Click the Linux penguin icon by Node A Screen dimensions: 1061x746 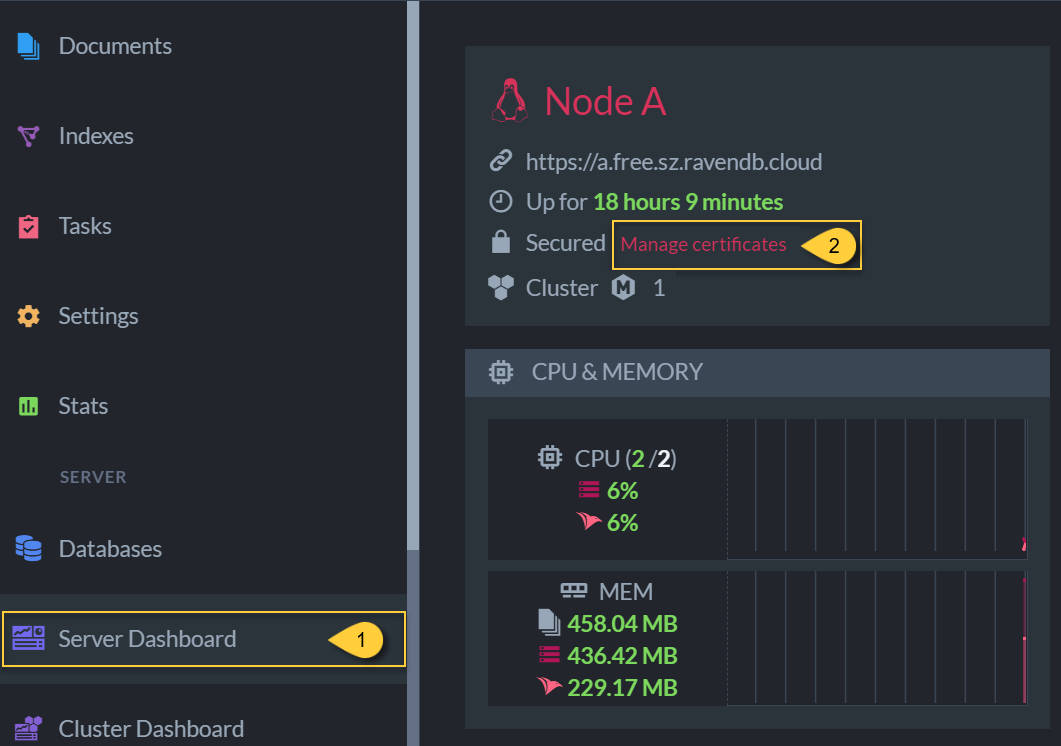(x=510, y=101)
